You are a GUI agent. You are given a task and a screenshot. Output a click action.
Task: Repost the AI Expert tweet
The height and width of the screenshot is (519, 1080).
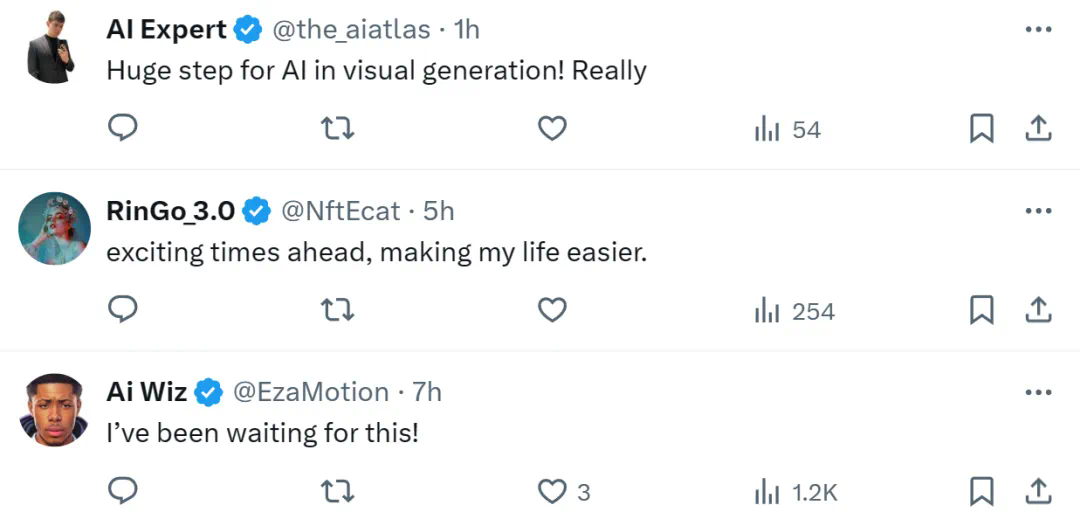coord(337,129)
